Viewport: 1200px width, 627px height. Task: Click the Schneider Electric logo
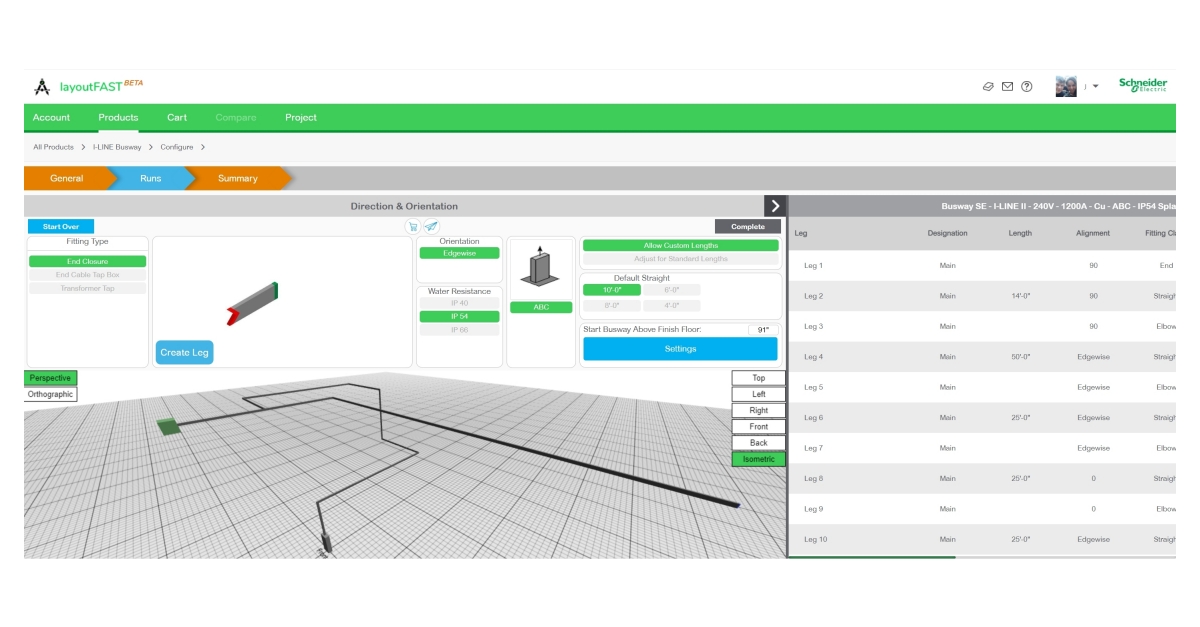[x=1142, y=86]
